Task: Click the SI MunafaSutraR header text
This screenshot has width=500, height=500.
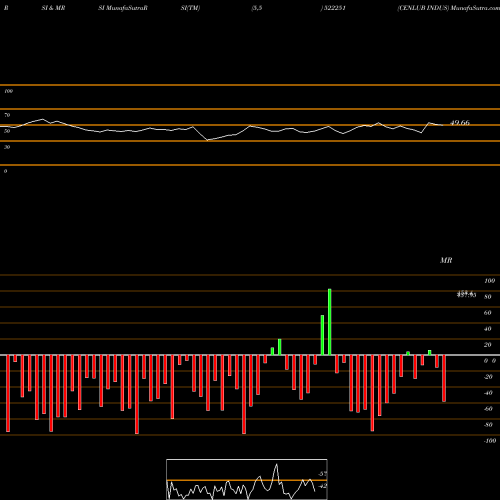Action: point(123,8)
